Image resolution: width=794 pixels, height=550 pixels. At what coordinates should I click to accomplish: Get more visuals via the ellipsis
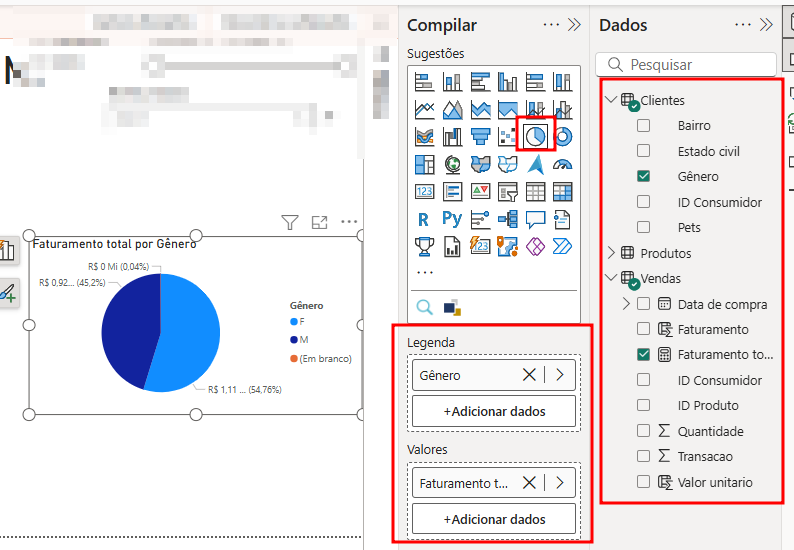[425, 272]
